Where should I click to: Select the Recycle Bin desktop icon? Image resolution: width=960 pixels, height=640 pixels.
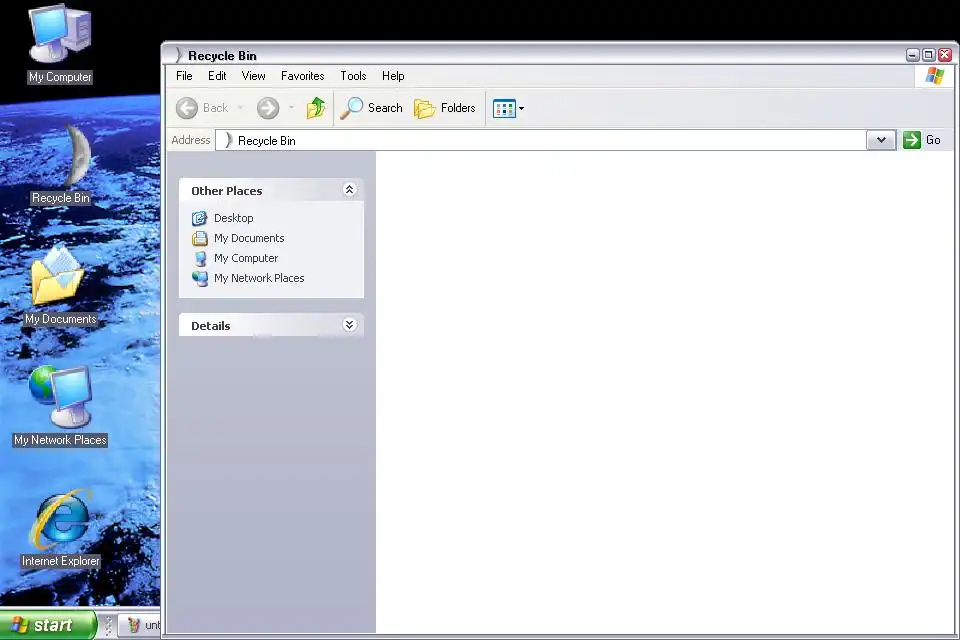pyautogui.click(x=61, y=164)
